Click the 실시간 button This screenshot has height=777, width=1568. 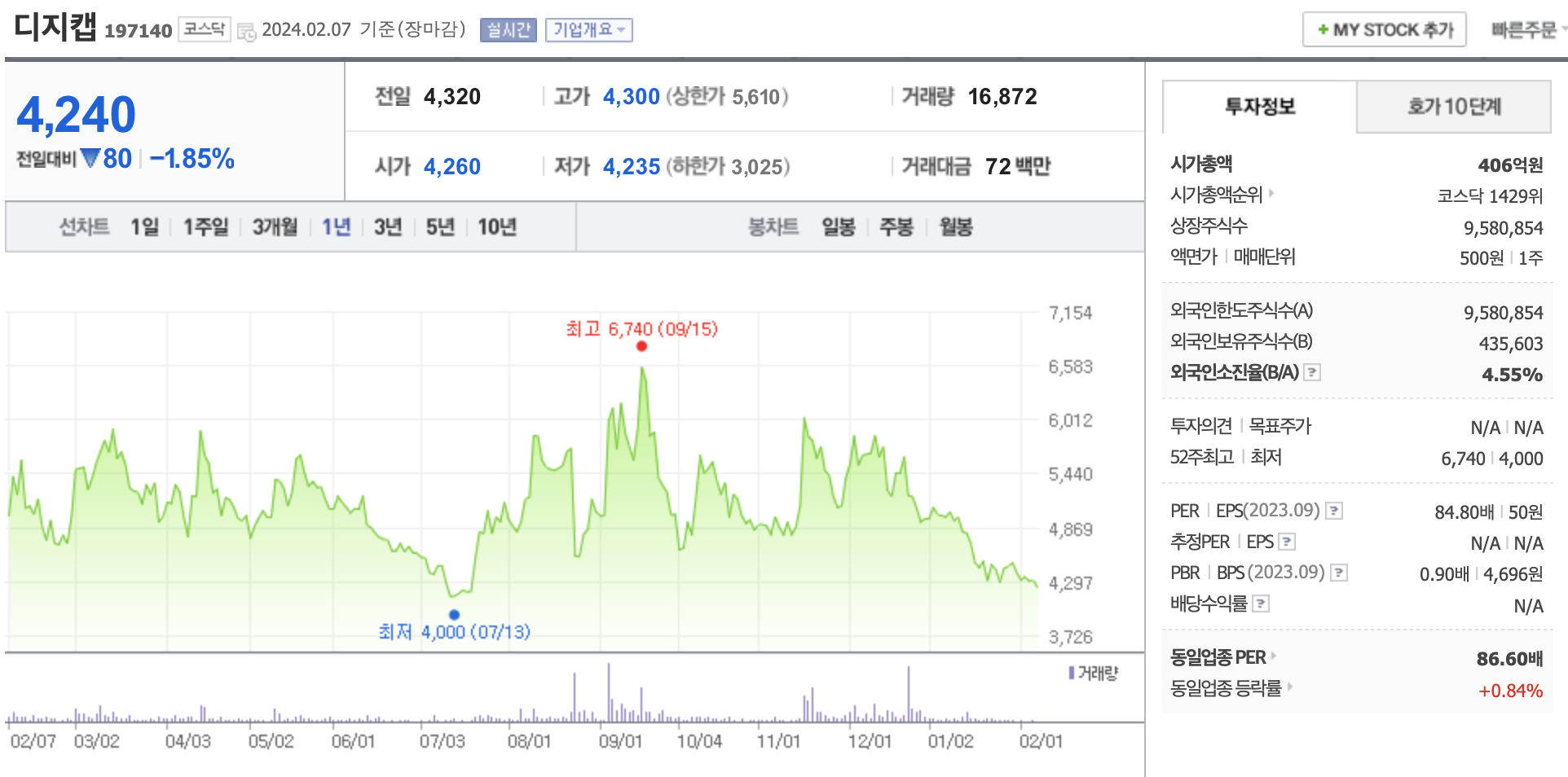(509, 30)
